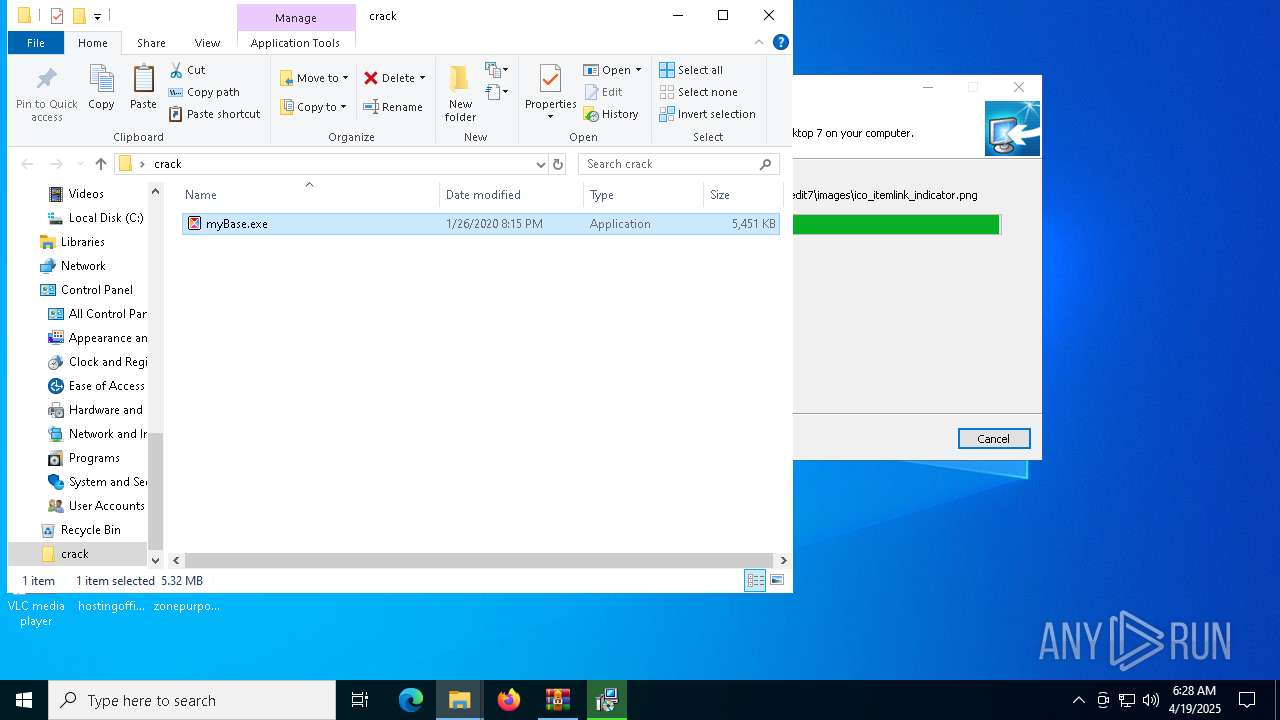Open Libraries in navigation pane
Viewport: 1280px width, 720px height.
72,242
